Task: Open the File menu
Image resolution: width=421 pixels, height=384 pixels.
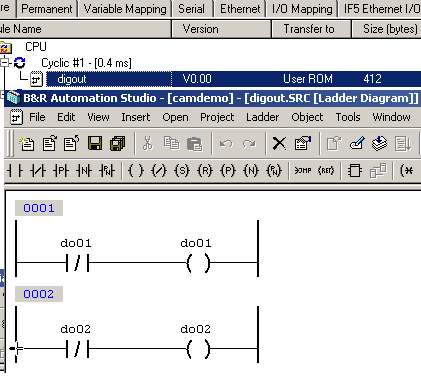Action: (37, 117)
